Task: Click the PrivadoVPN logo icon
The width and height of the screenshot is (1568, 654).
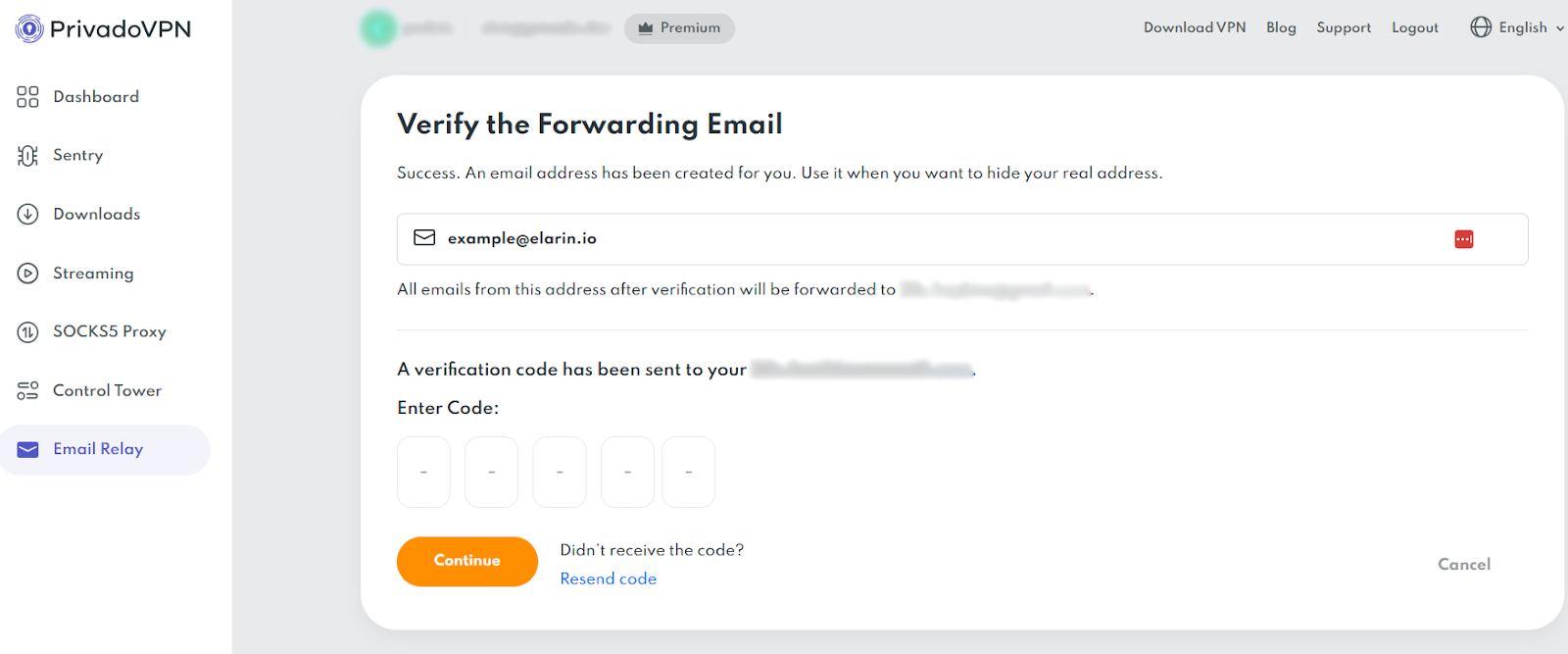Action: tap(29, 29)
